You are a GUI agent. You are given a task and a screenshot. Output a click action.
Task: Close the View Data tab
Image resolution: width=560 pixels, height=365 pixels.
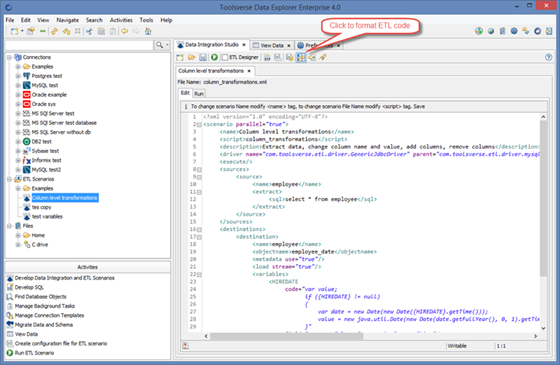pyautogui.click(x=289, y=45)
